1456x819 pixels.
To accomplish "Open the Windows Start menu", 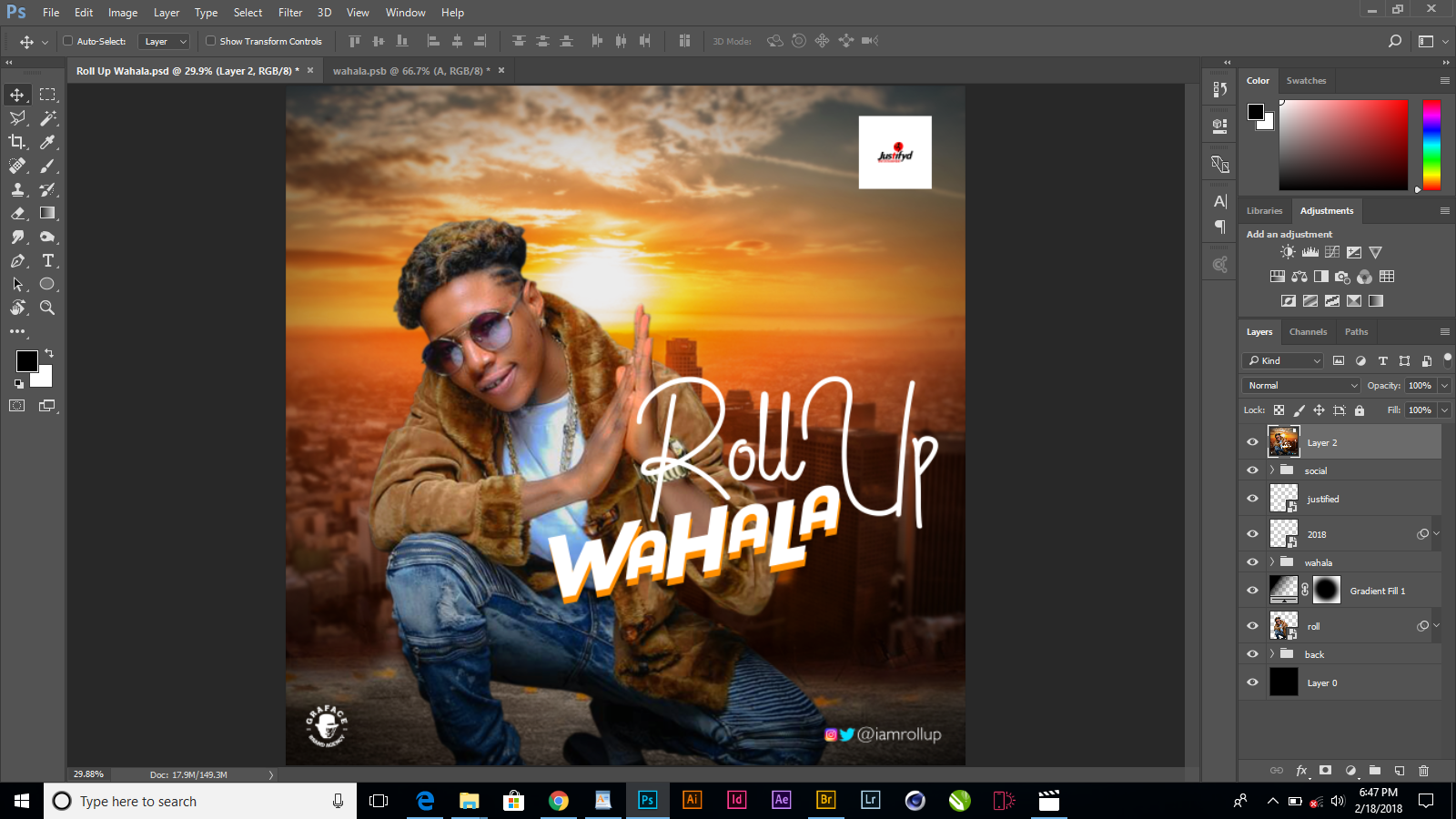I will [22, 801].
